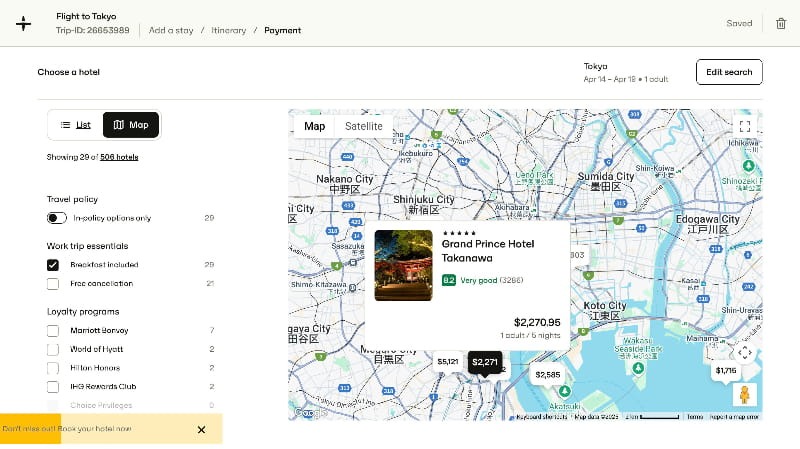Image resolution: width=800 pixels, height=449 pixels.
Task: Click the Edit search button
Action: (729, 72)
